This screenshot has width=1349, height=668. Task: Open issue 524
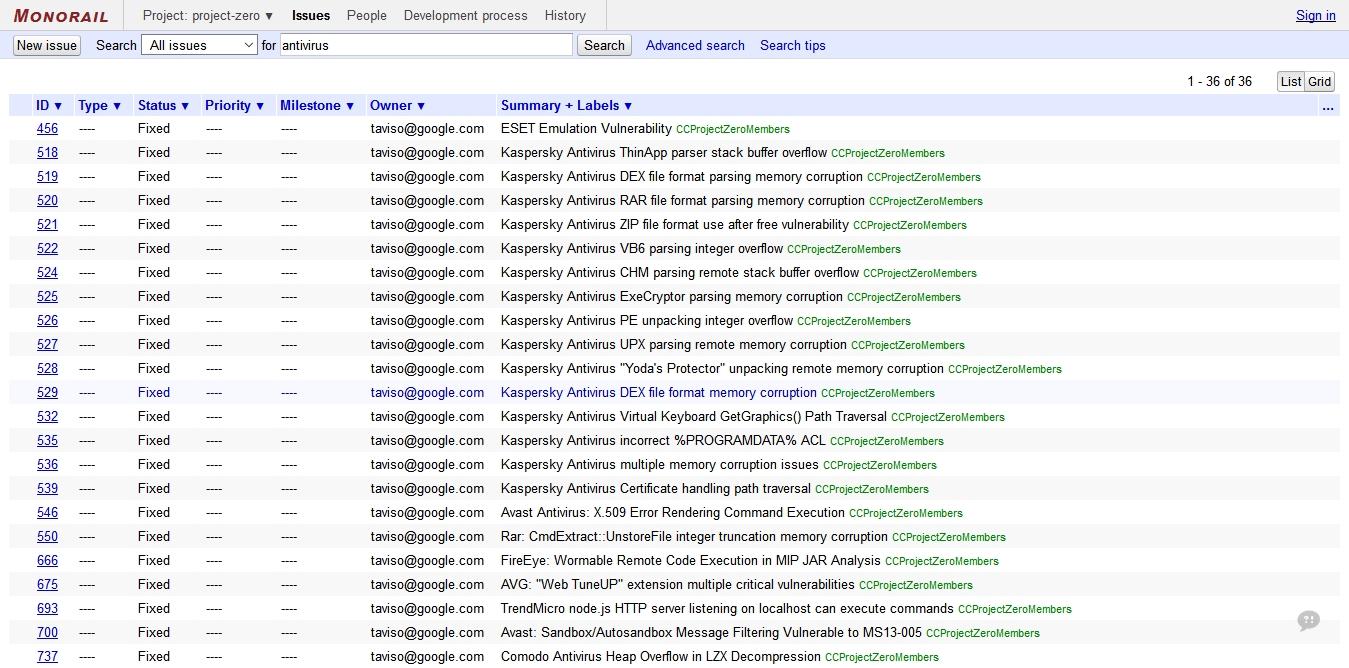(x=47, y=273)
